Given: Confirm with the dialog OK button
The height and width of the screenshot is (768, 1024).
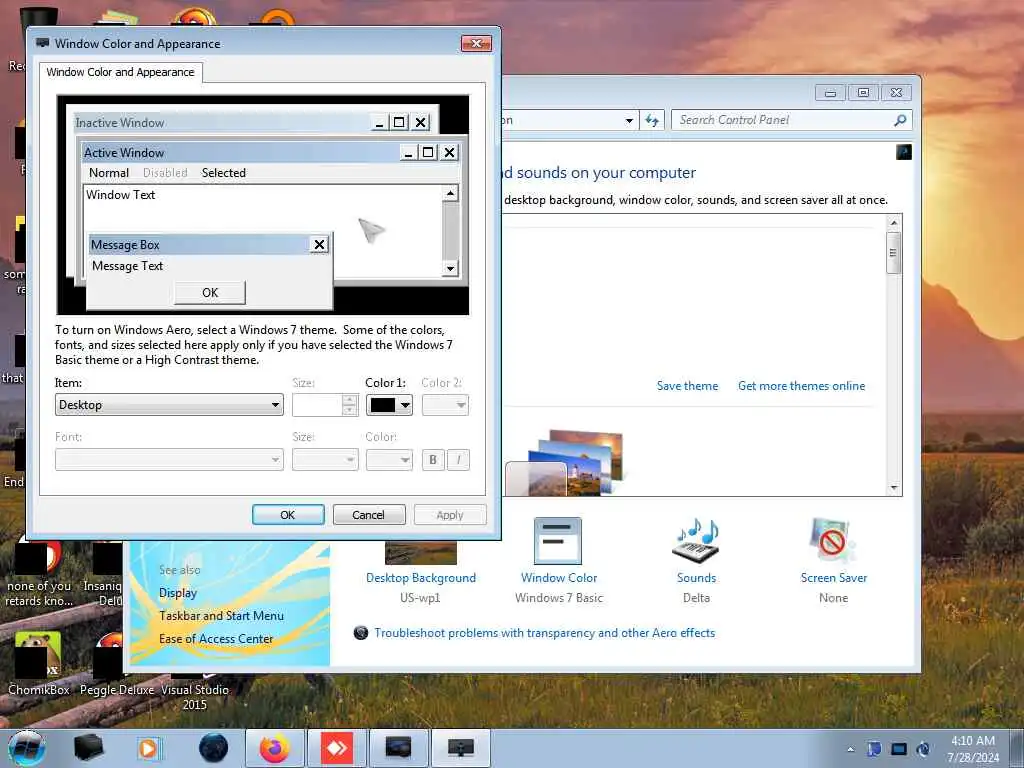Looking at the screenshot, I should pyautogui.click(x=288, y=515).
